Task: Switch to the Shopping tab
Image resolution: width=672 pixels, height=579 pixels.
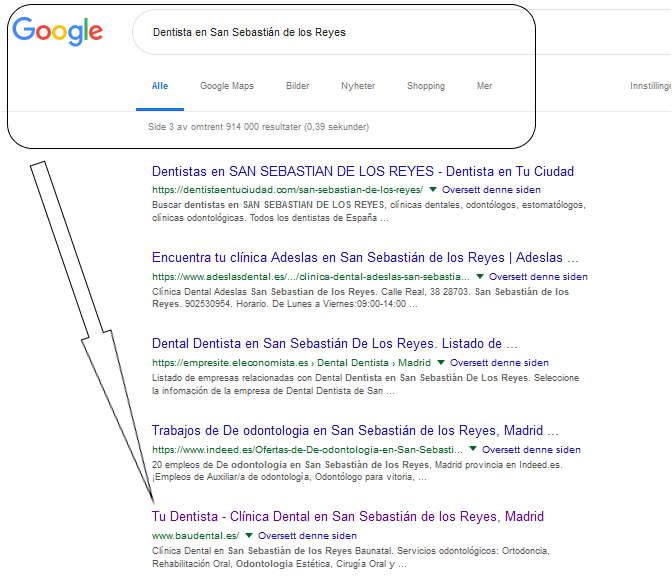Action: point(426,86)
